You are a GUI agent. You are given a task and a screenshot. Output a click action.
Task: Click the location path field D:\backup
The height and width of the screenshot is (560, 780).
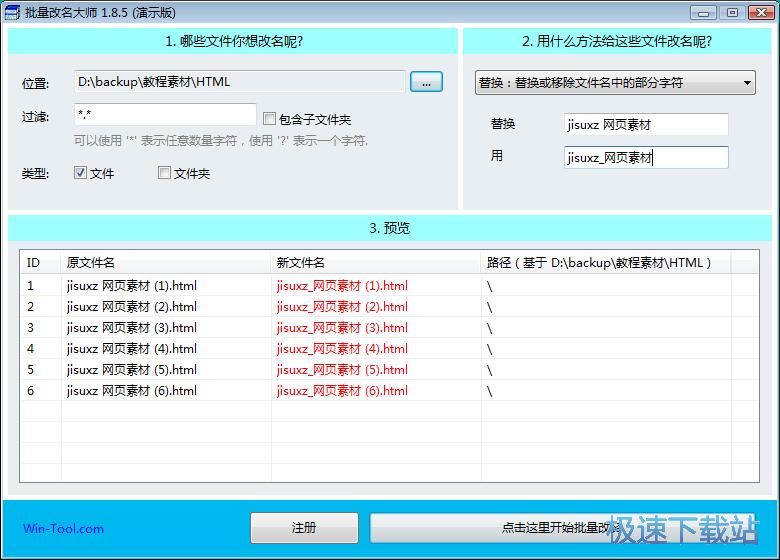240,82
